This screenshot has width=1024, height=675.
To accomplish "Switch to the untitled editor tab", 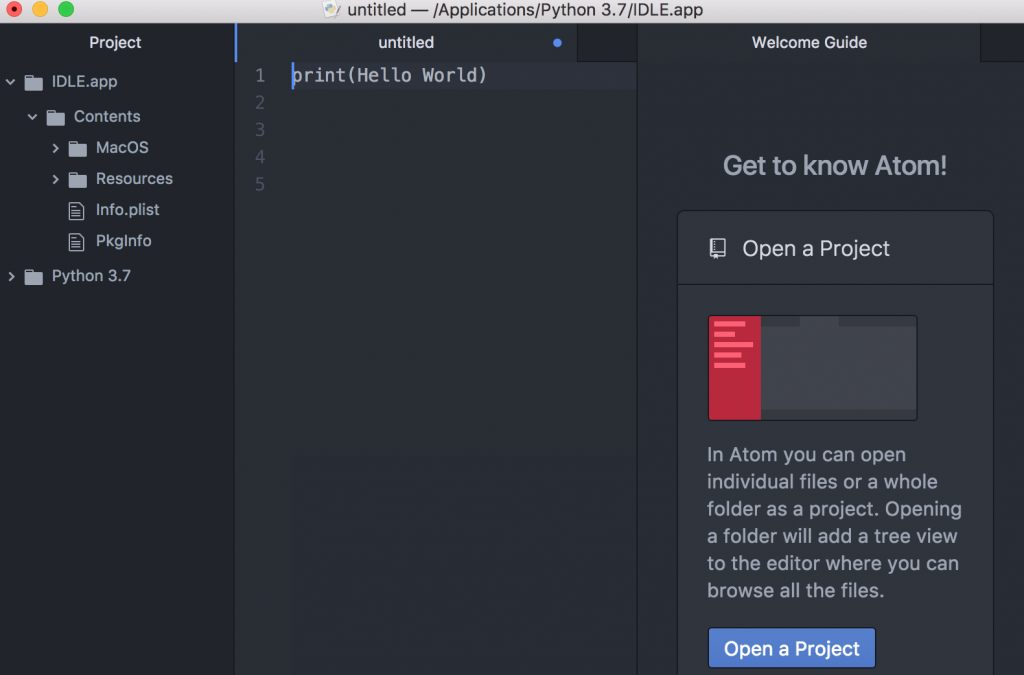I will tap(406, 42).
